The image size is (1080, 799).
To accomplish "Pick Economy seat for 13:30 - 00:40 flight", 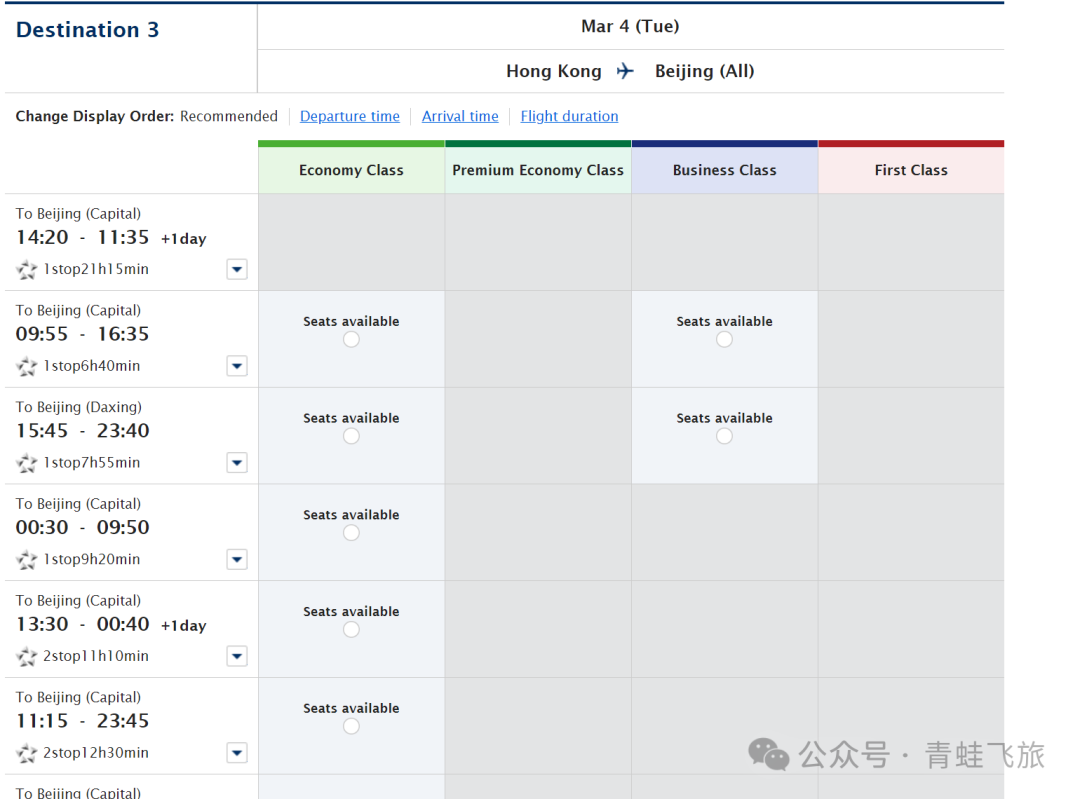I will coord(351,630).
